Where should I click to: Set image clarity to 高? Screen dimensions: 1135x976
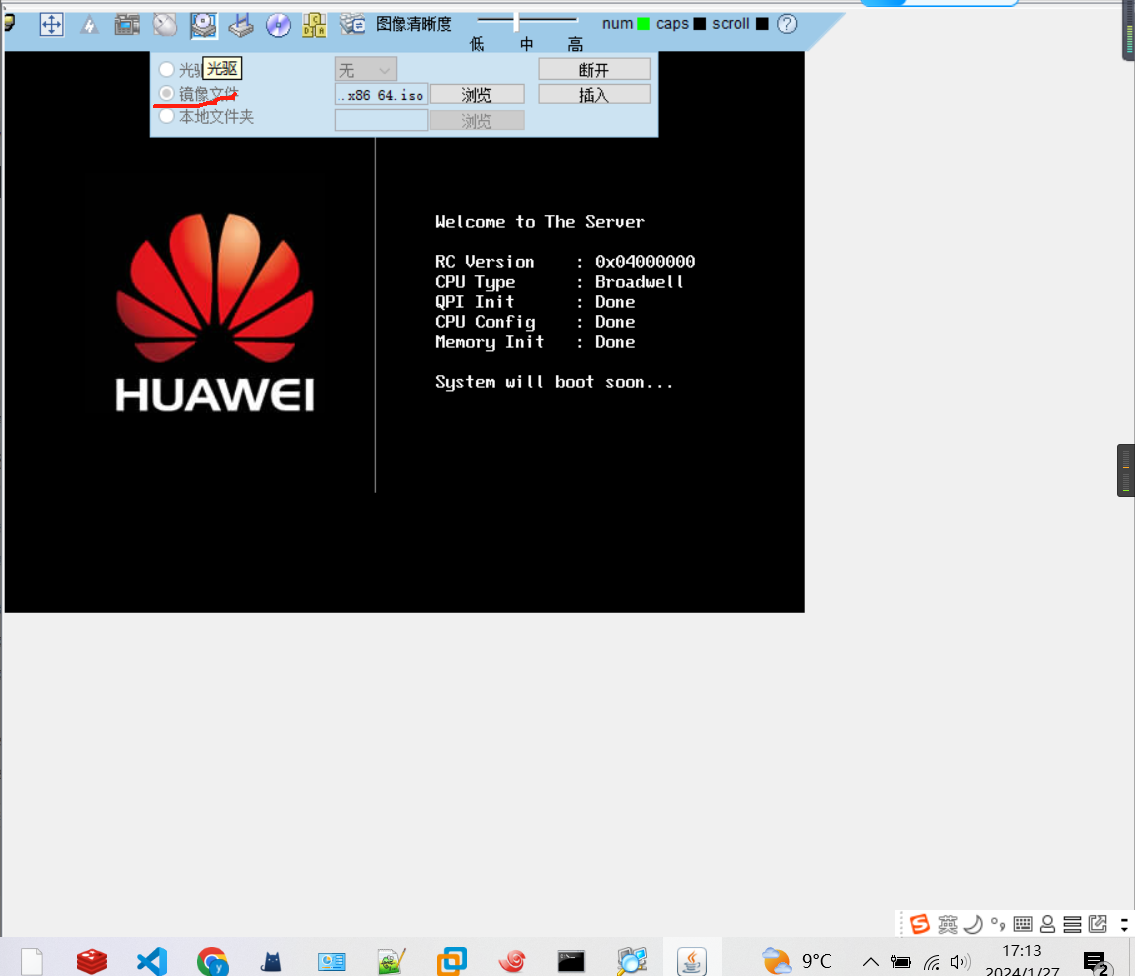click(575, 44)
